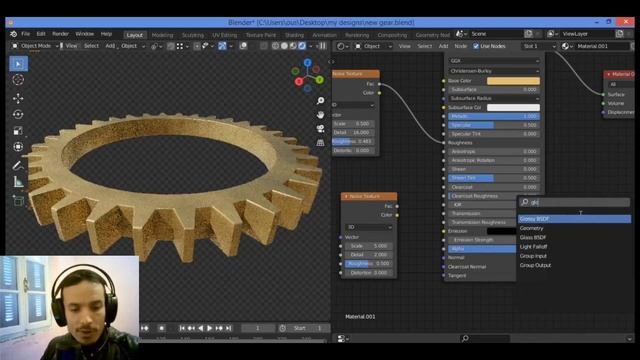
Task: Switch to the Shading workspace tab
Action: (294, 35)
